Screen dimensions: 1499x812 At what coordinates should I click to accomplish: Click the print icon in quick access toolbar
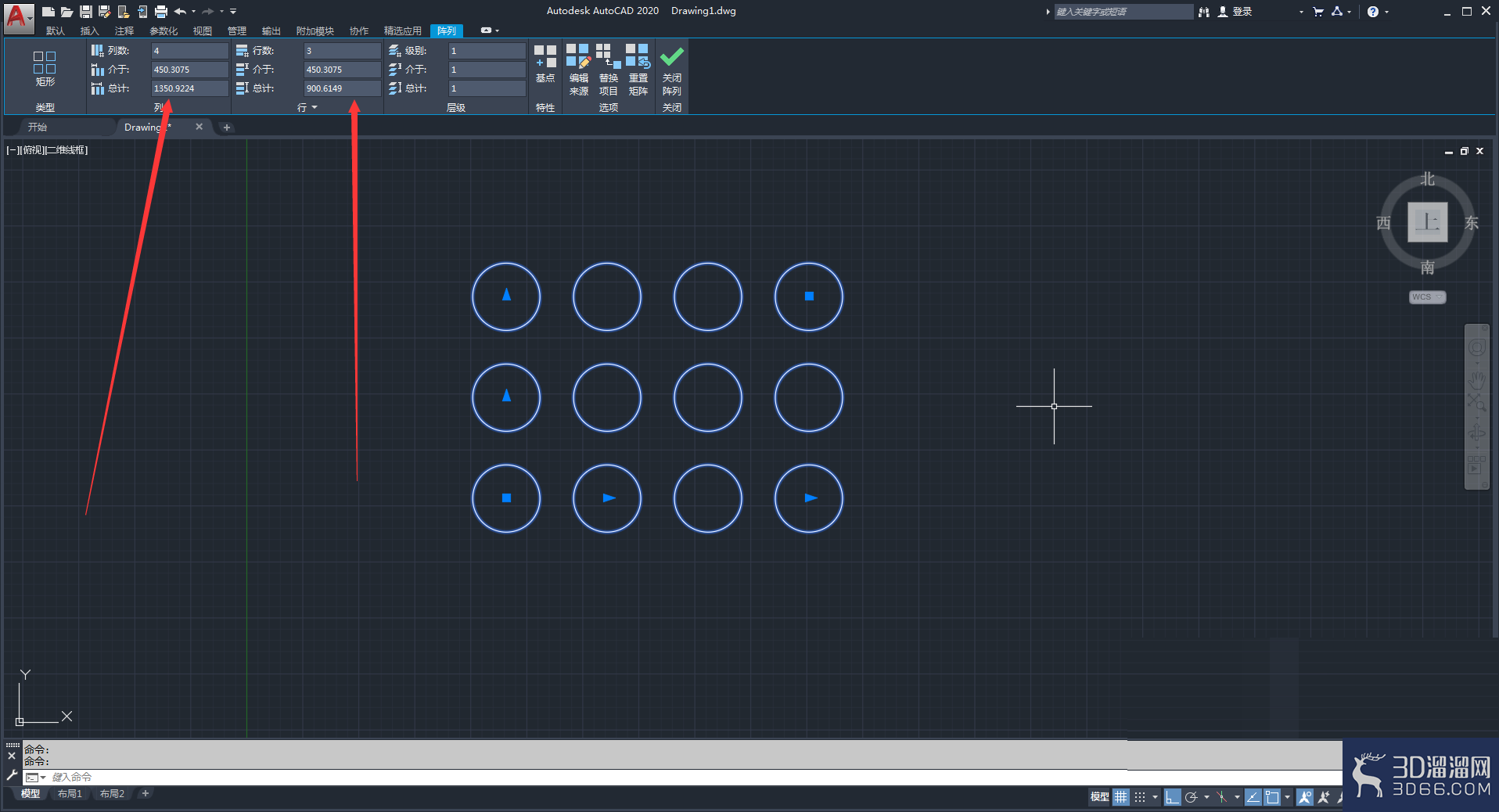[160, 11]
